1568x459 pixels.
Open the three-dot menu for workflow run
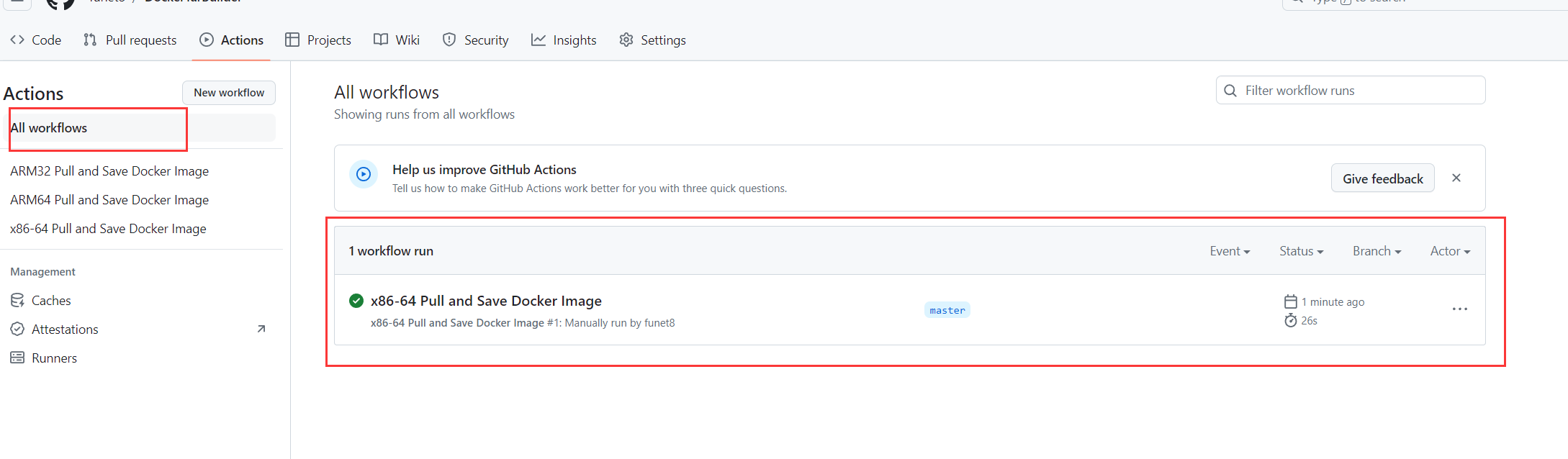[1459, 309]
